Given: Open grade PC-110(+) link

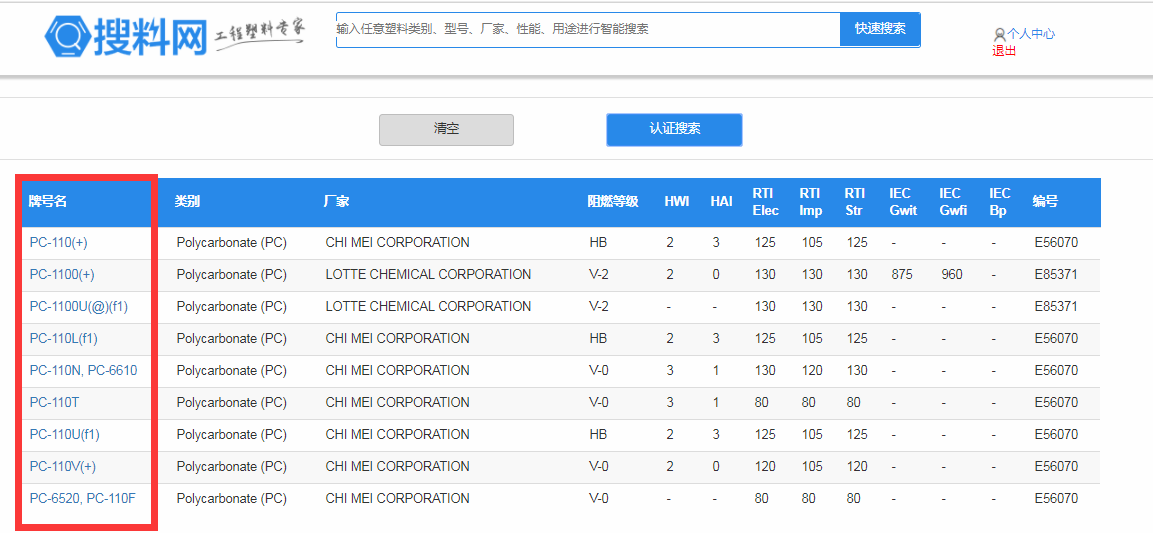Looking at the screenshot, I should [x=59, y=242].
